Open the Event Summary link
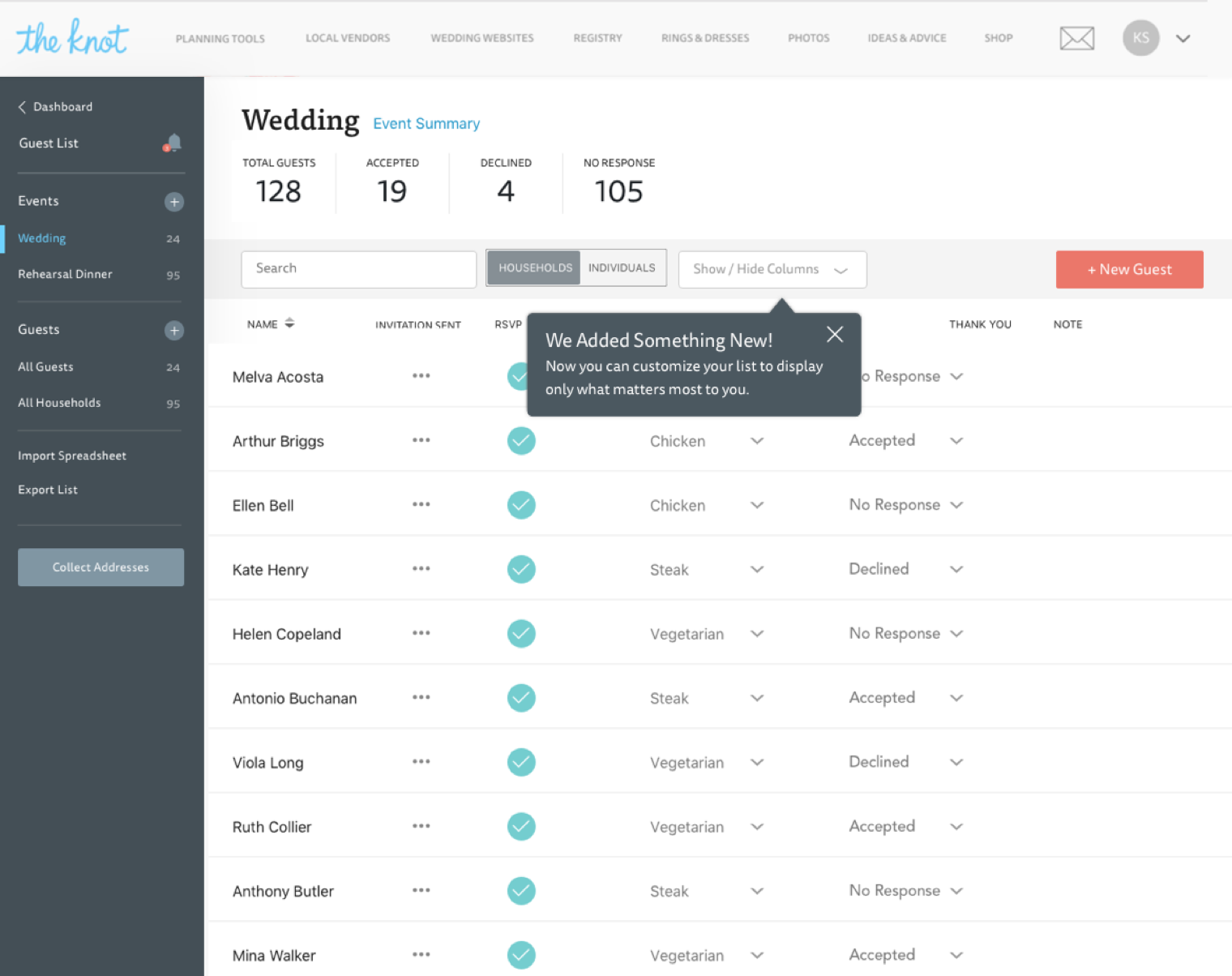This screenshot has width=1232, height=976. [426, 123]
